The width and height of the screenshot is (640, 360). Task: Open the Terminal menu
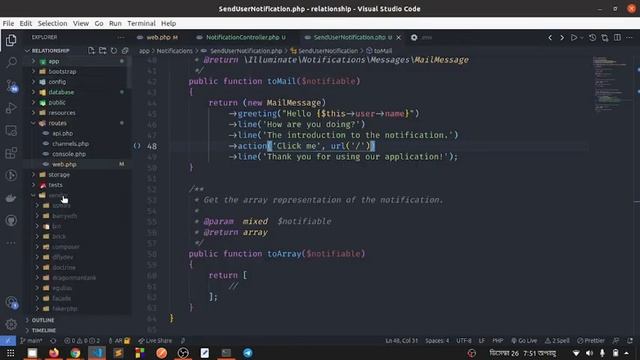click(141, 23)
